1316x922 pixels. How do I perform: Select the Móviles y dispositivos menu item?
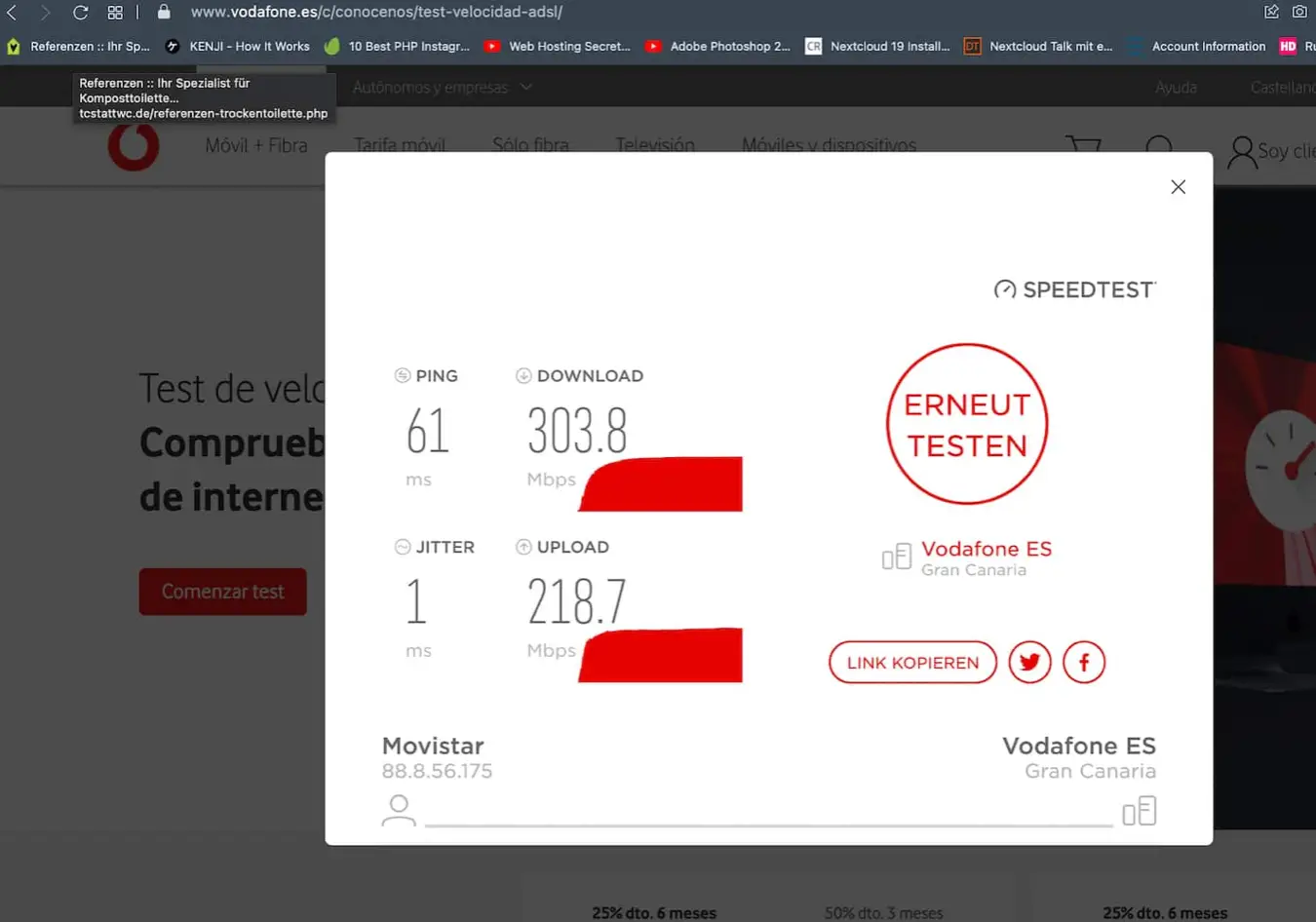tap(829, 145)
